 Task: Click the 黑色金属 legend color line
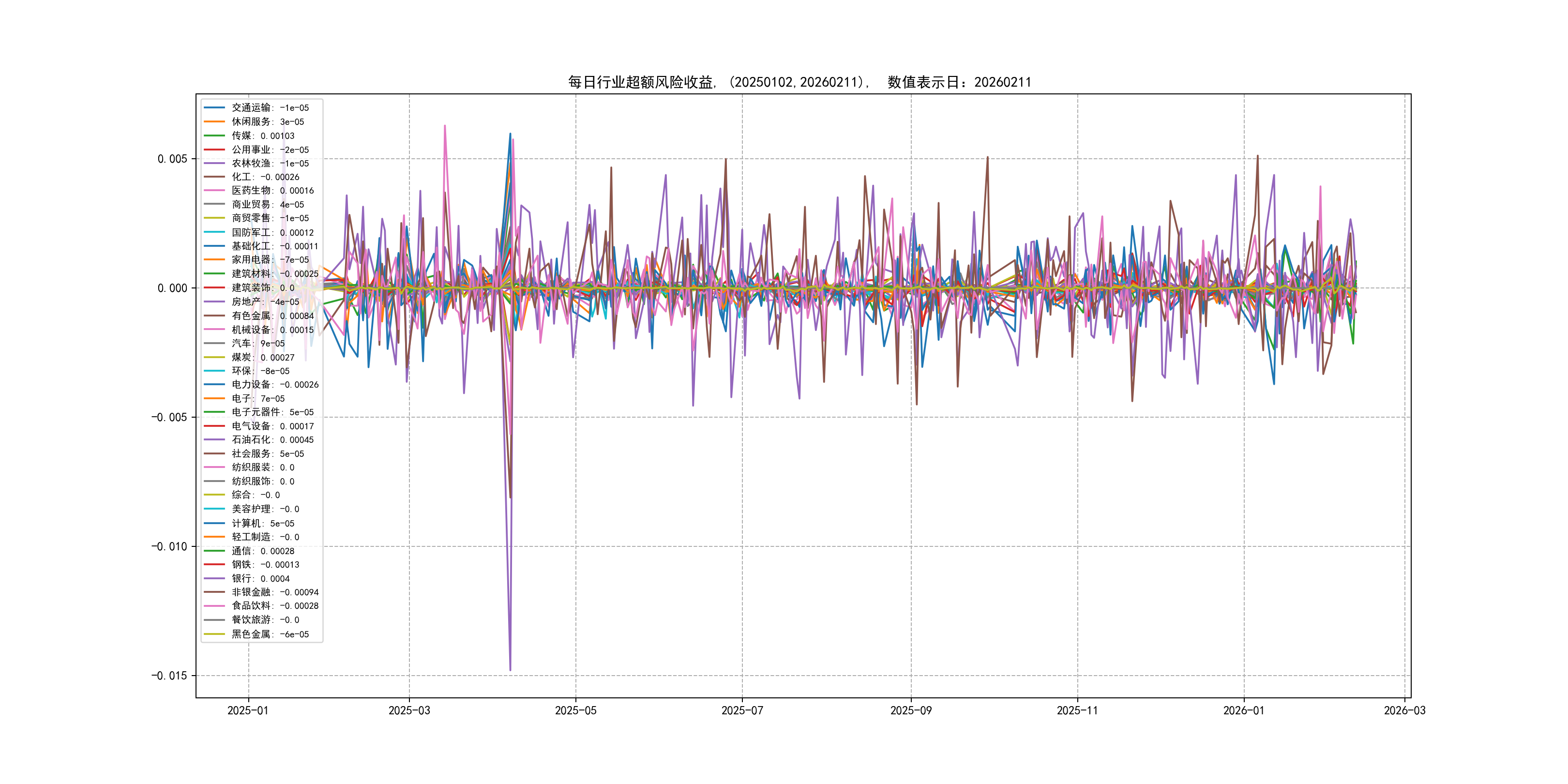(214, 634)
